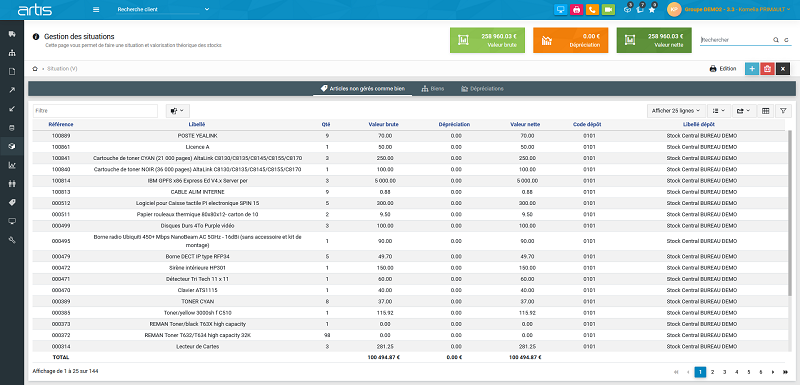Sort by the Valeur brute column header
This screenshot has width=800, height=385.
[383, 124]
